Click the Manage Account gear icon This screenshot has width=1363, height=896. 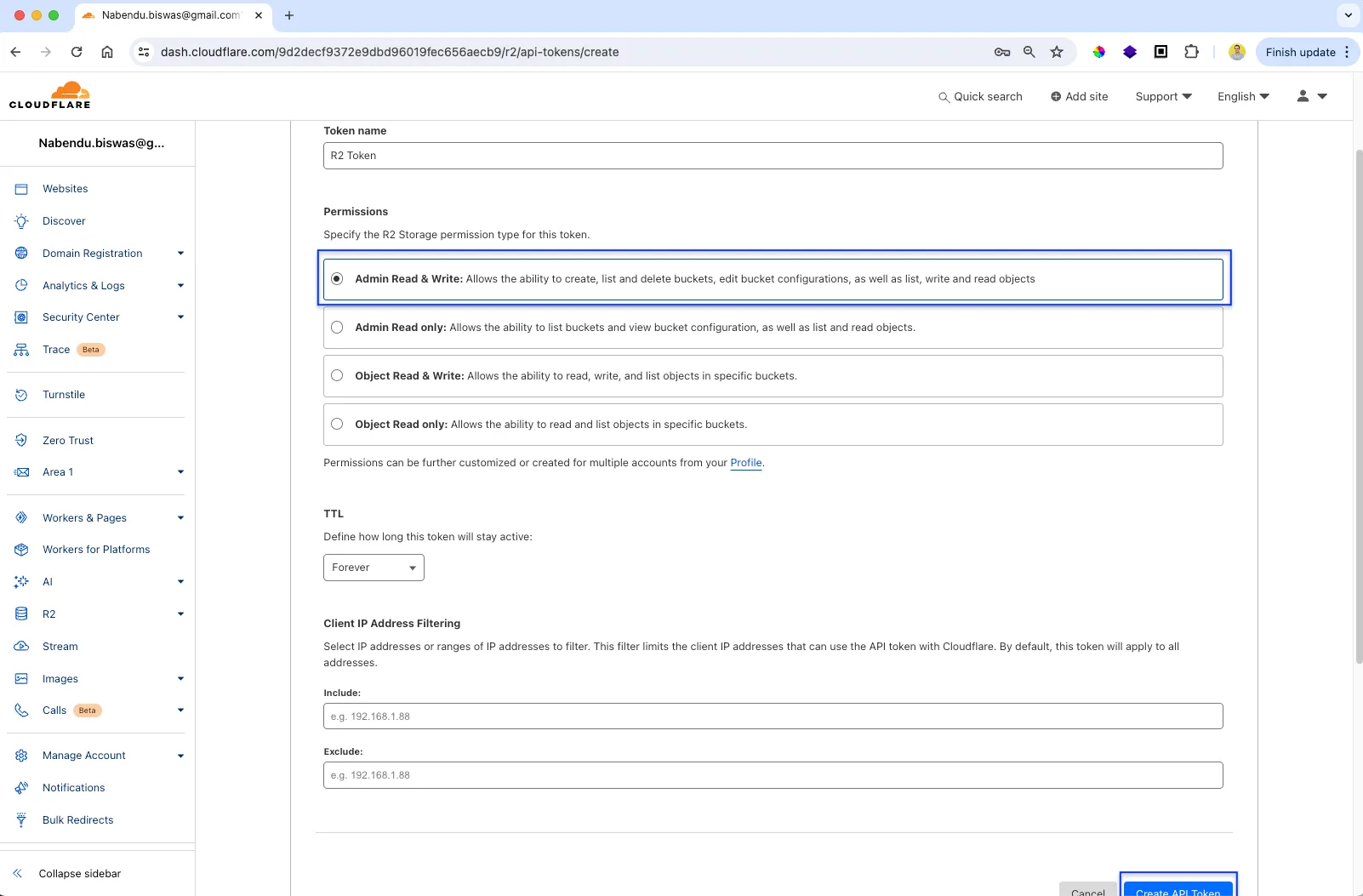[x=21, y=756]
